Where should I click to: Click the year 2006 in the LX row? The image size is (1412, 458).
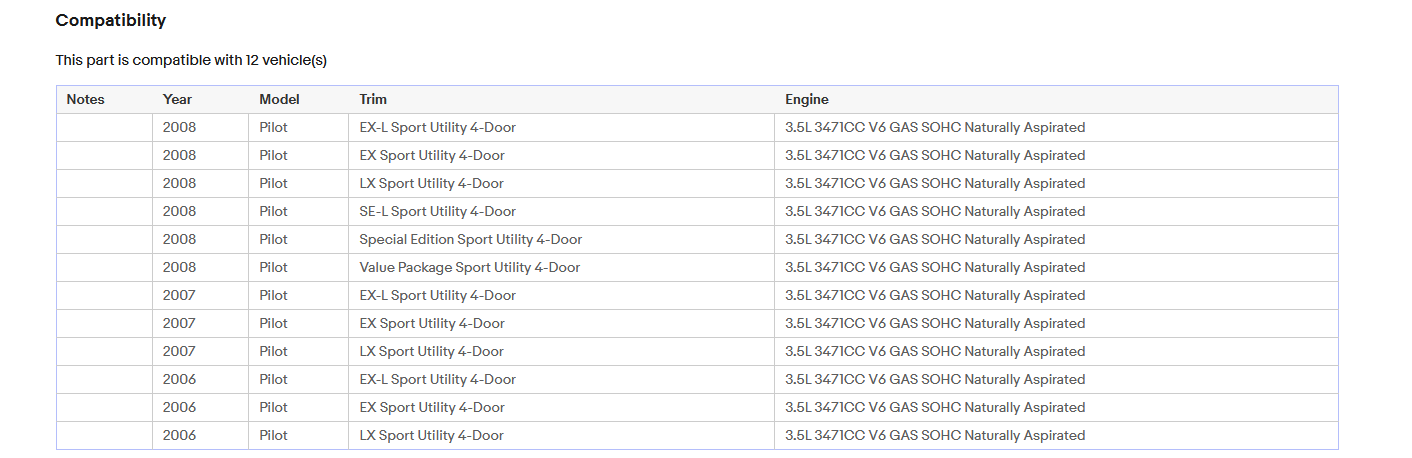(180, 435)
